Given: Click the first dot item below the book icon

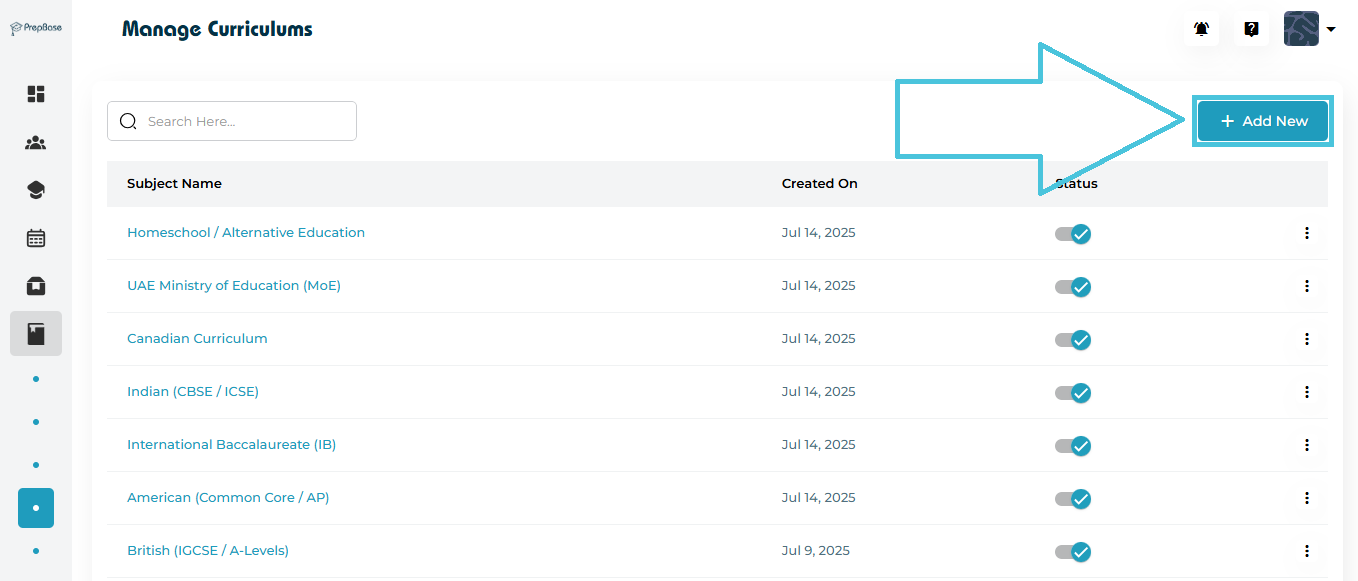Looking at the screenshot, I should coord(36,379).
